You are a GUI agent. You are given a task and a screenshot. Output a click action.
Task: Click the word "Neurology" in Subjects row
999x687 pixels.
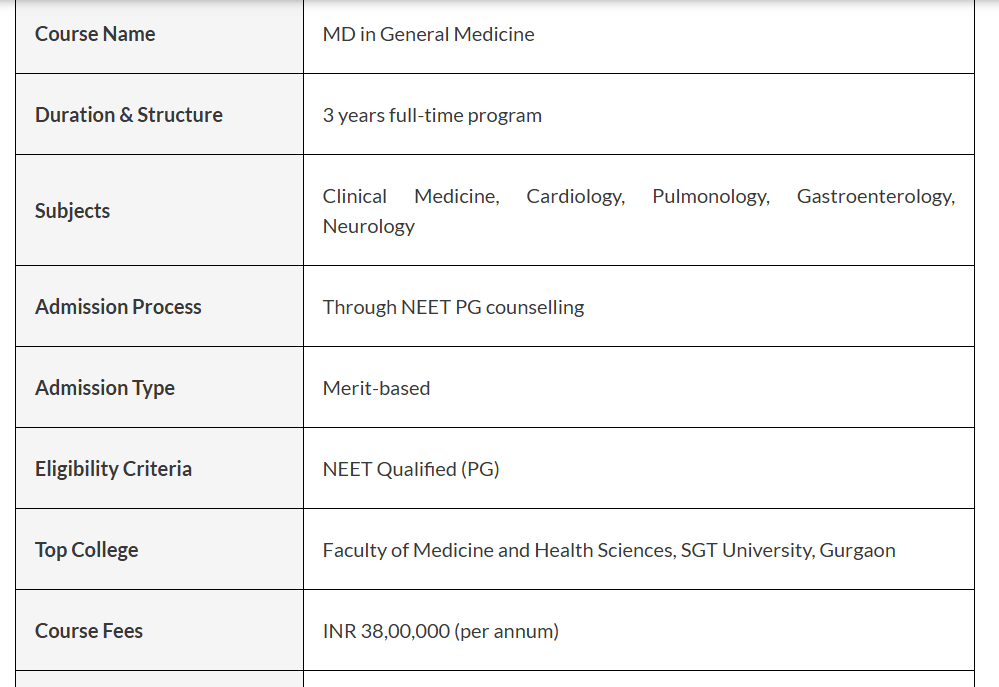tap(368, 226)
